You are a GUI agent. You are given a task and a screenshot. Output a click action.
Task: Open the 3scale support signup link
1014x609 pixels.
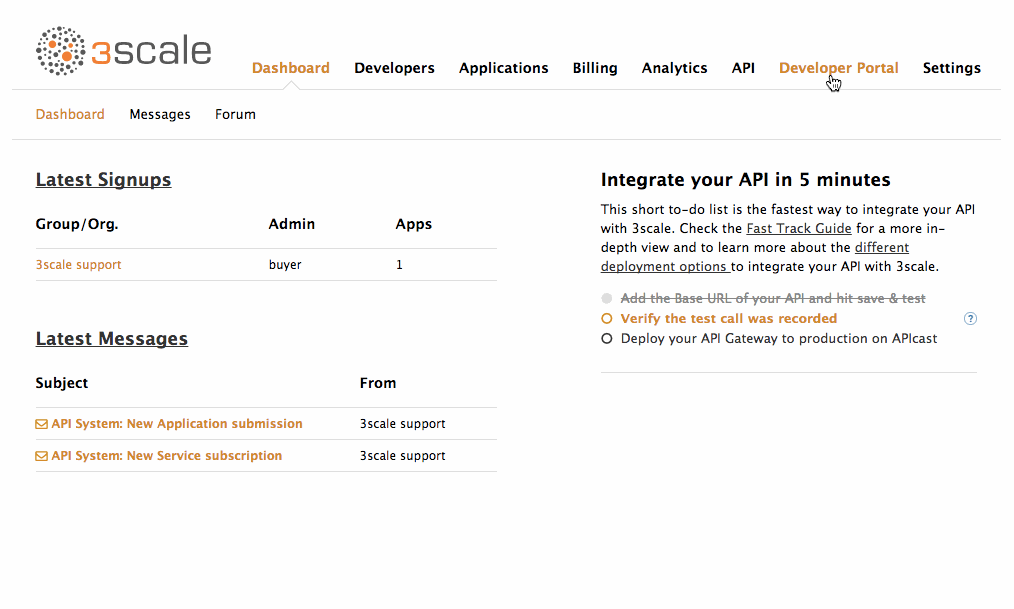point(79,265)
